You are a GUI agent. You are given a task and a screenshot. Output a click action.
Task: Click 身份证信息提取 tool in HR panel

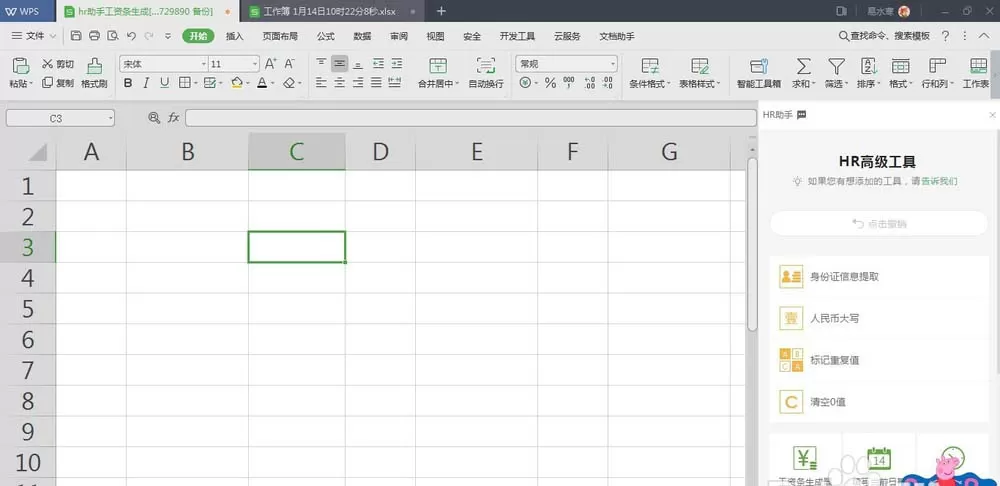coord(879,277)
